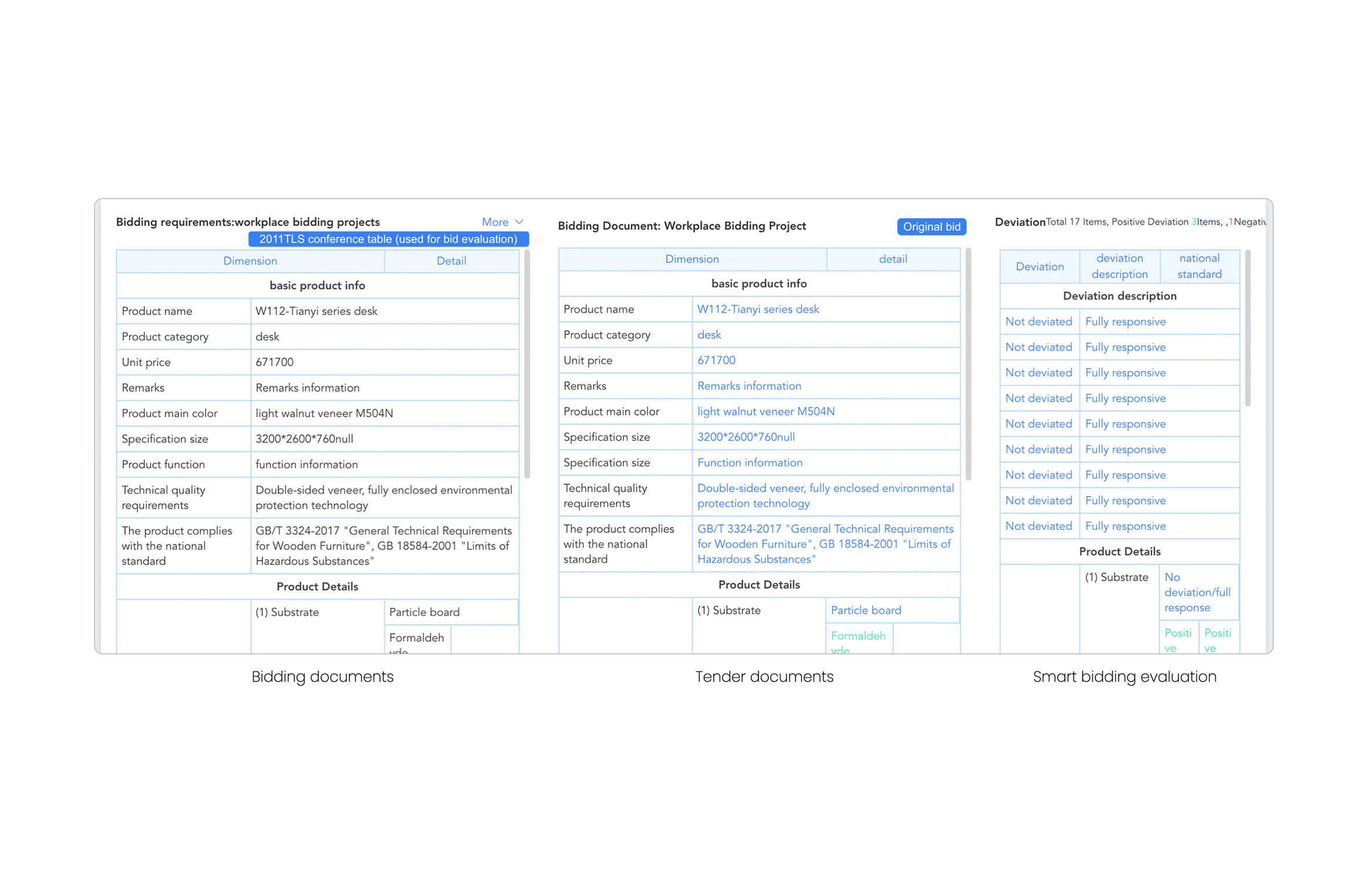Select the national standard column header
This screenshot has width=1372, height=890.
click(x=1199, y=266)
